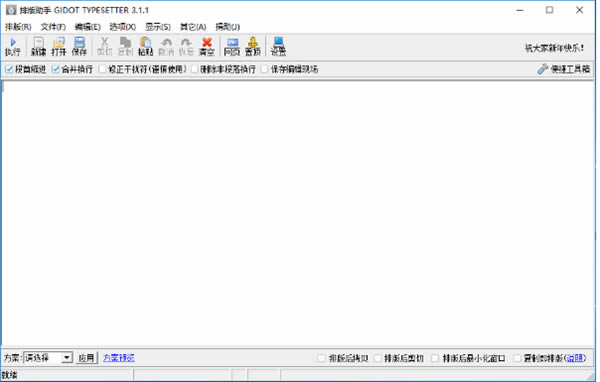Open the 便捷工具箱 wrench toolbox
The height and width of the screenshot is (382, 600).
pos(563,69)
